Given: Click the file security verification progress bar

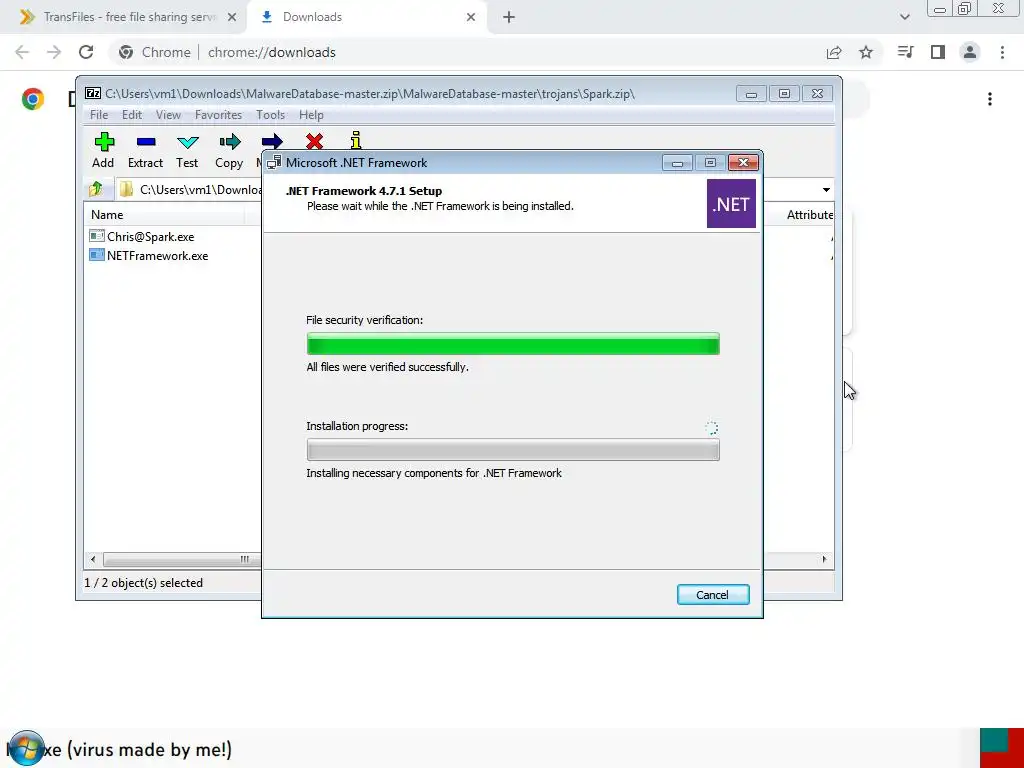Looking at the screenshot, I should (x=513, y=344).
